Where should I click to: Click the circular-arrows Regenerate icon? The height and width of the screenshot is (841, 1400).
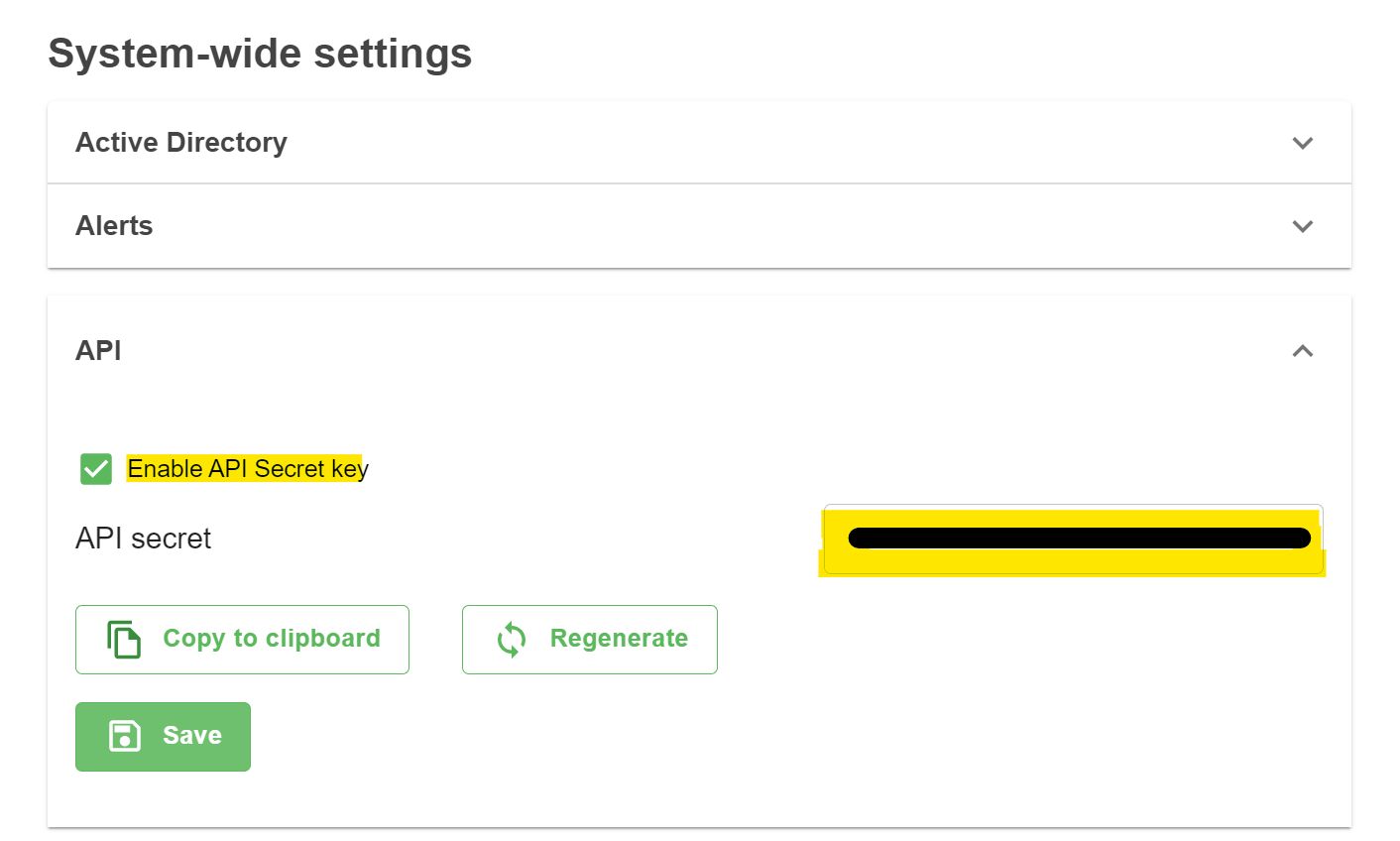pyautogui.click(x=512, y=640)
